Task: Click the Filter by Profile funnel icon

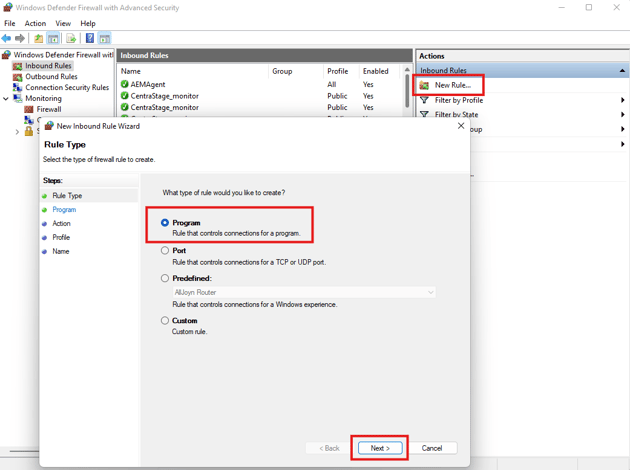Action: [x=425, y=100]
